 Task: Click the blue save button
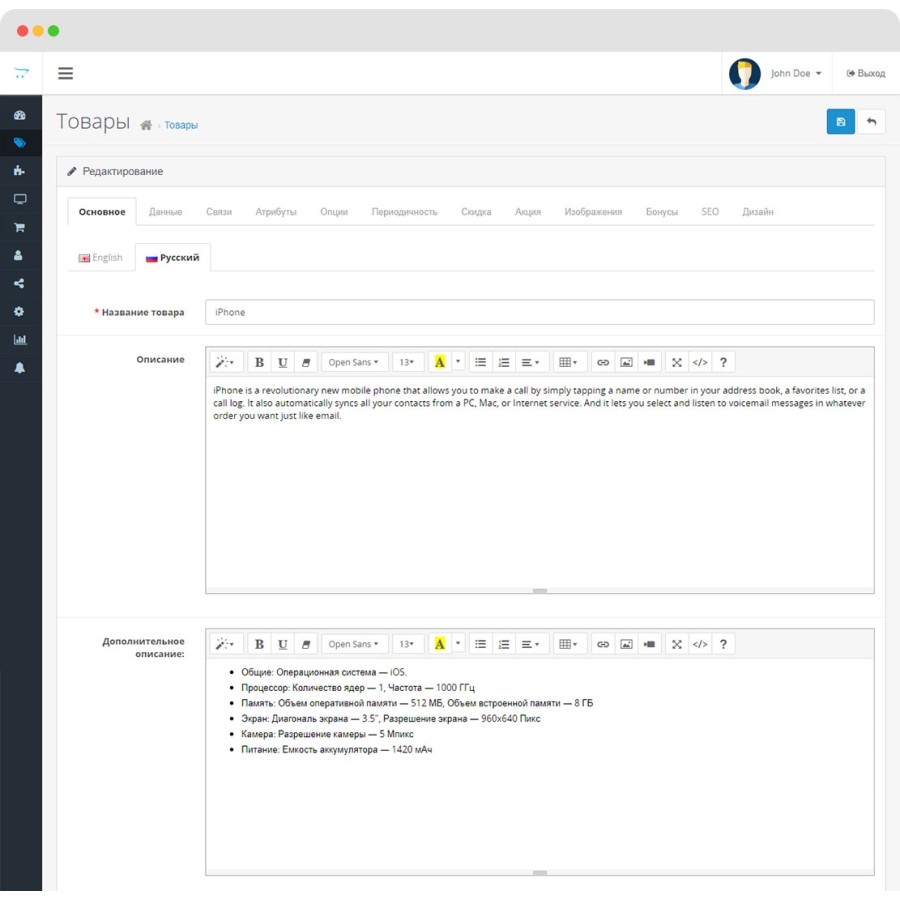coord(840,121)
